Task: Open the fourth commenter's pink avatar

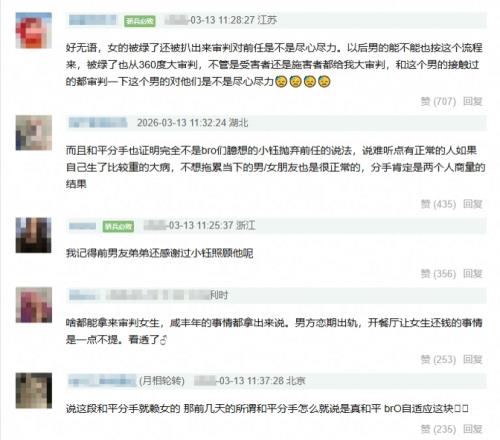Action: (34, 305)
